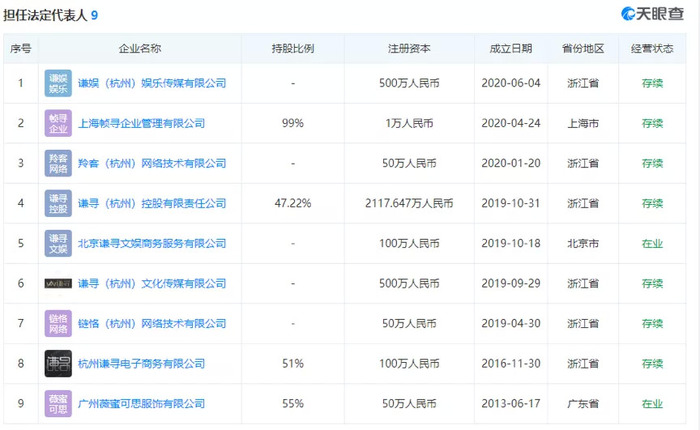This screenshot has width=700, height=430.
Task: Click the 担任法定代表人 section title
Action: point(45,15)
